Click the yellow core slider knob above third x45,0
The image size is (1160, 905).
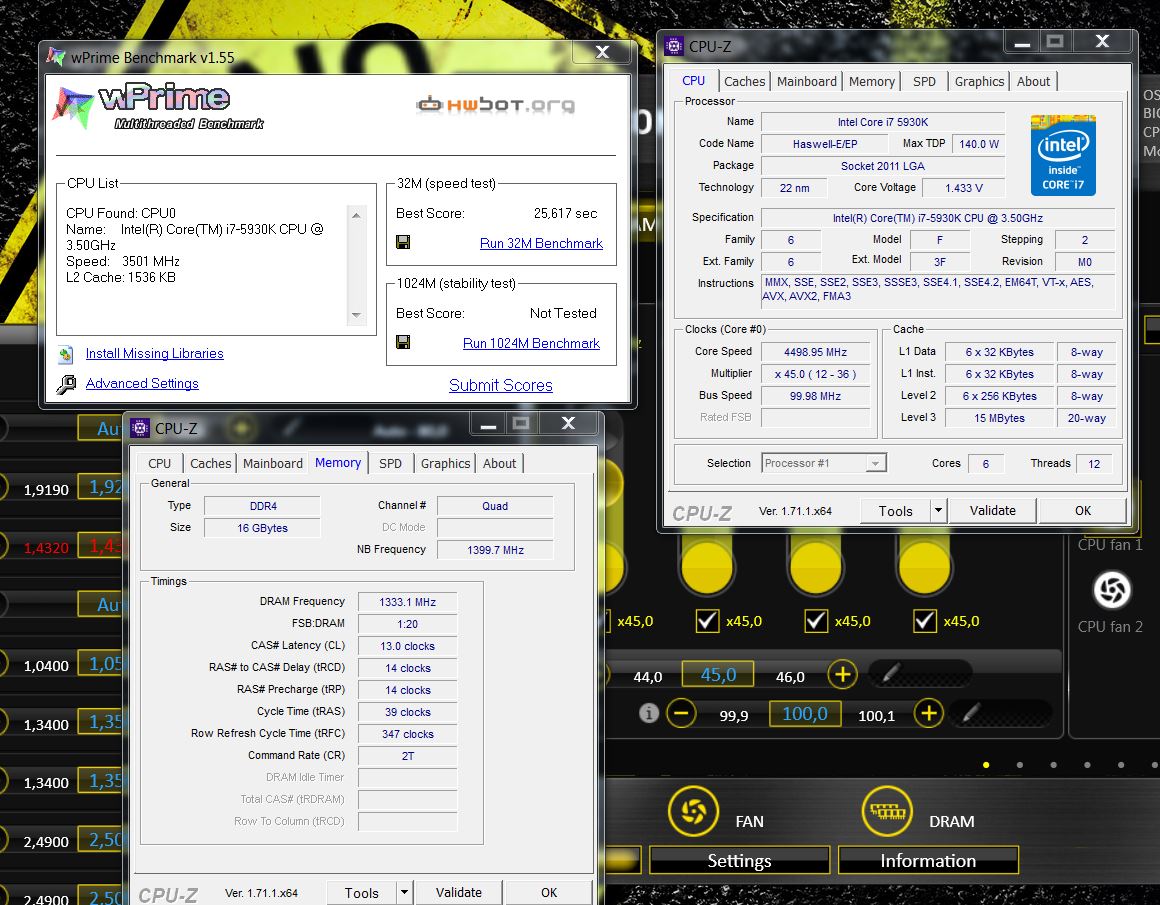pyautogui.click(x=816, y=567)
